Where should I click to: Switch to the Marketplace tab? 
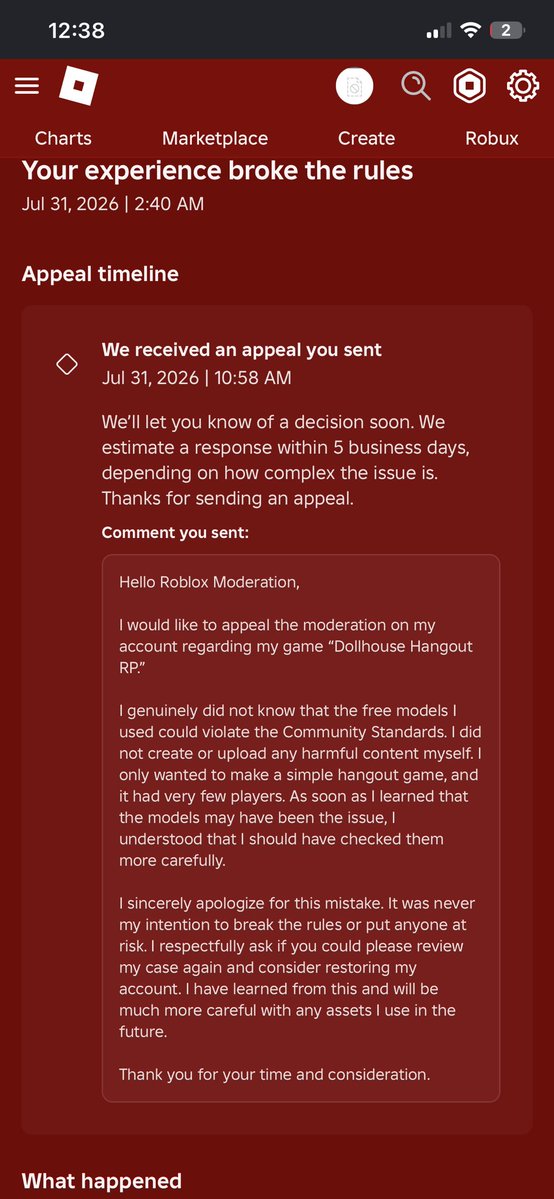click(215, 138)
